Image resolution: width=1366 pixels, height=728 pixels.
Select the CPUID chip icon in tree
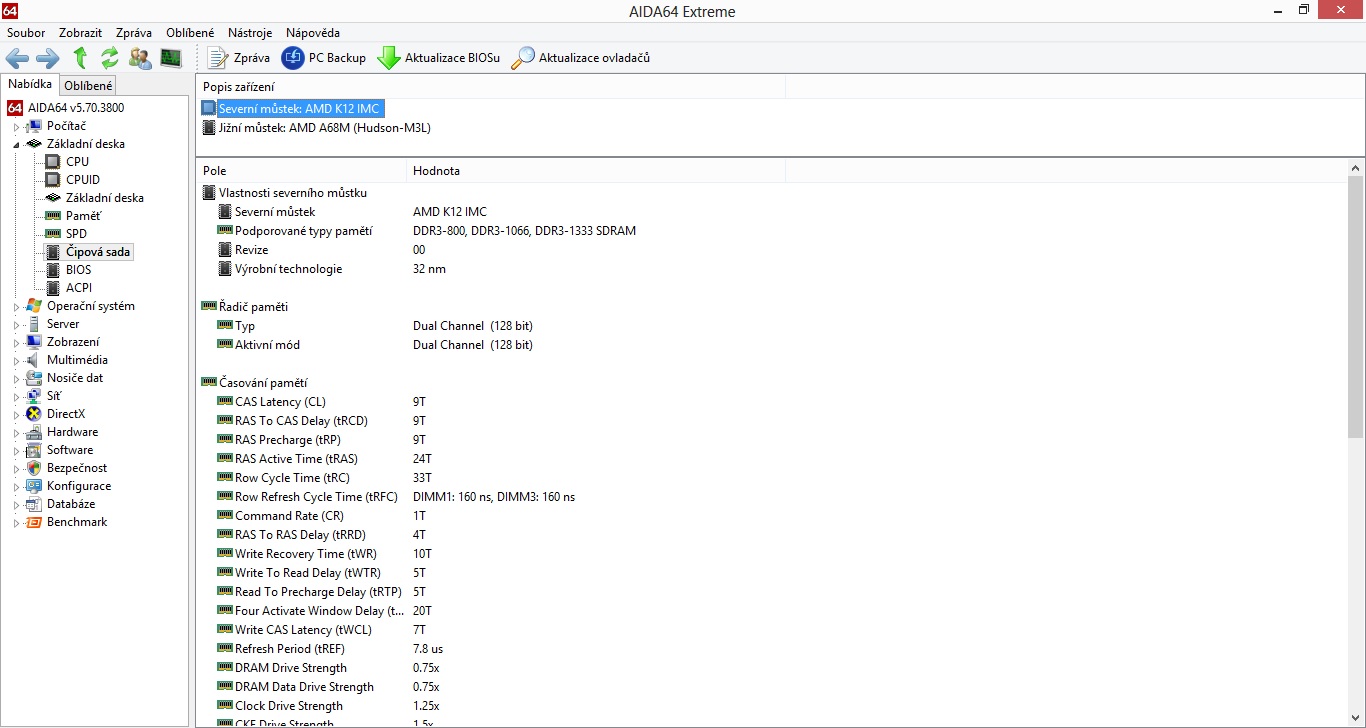(x=53, y=180)
